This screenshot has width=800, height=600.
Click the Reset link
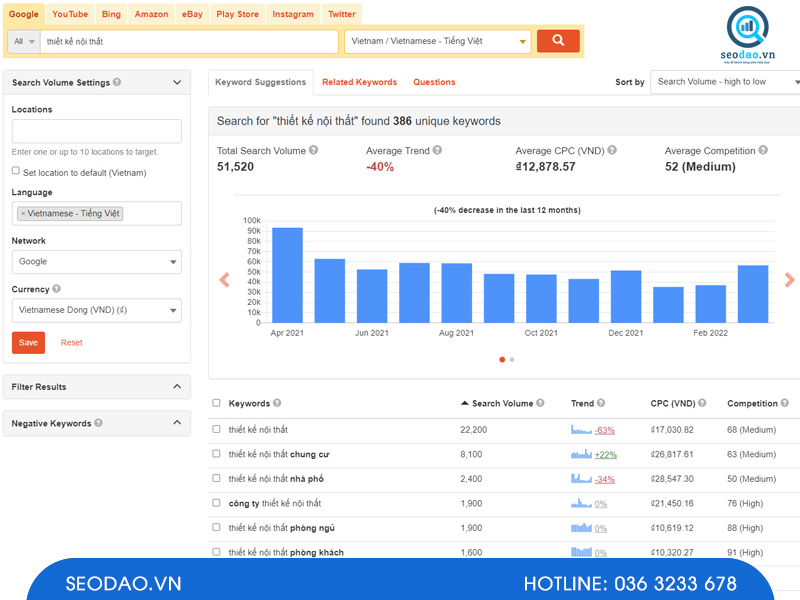(71, 343)
